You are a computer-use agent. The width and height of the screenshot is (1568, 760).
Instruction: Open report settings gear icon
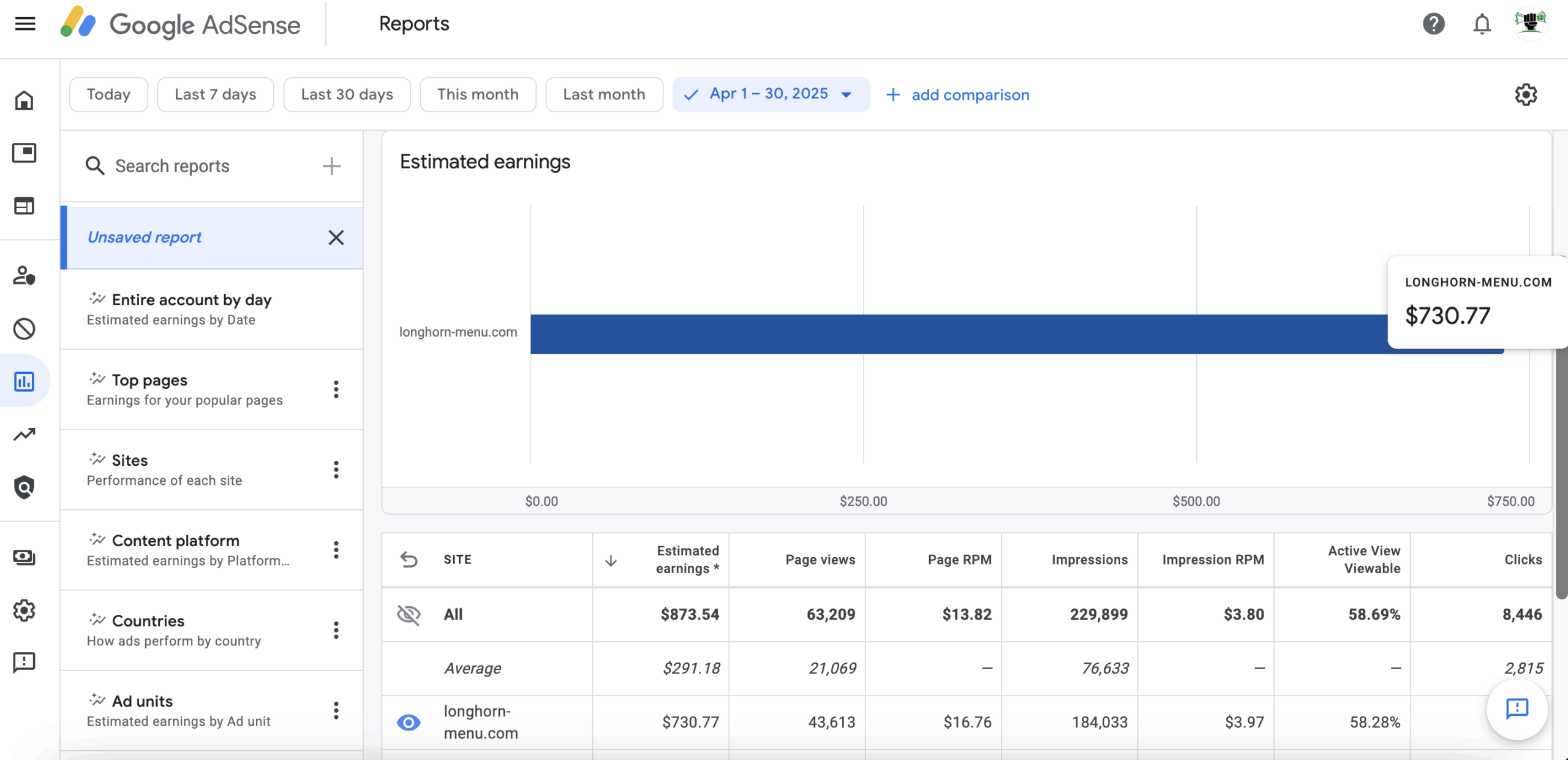click(x=1526, y=94)
